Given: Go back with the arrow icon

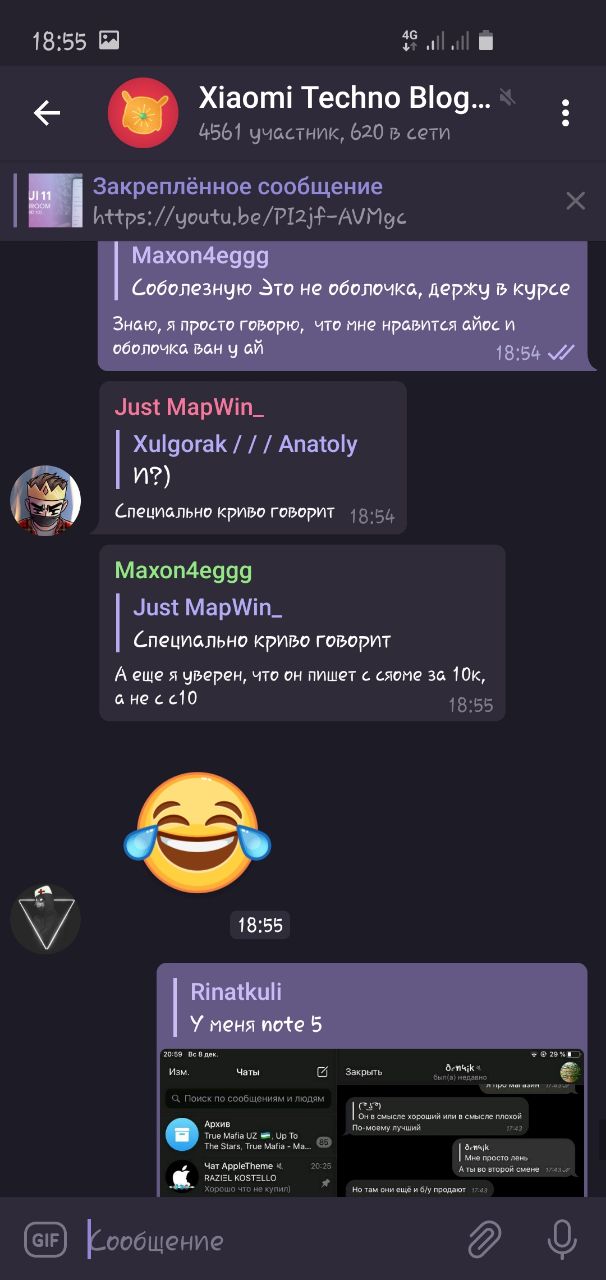Looking at the screenshot, I should [x=47, y=113].
